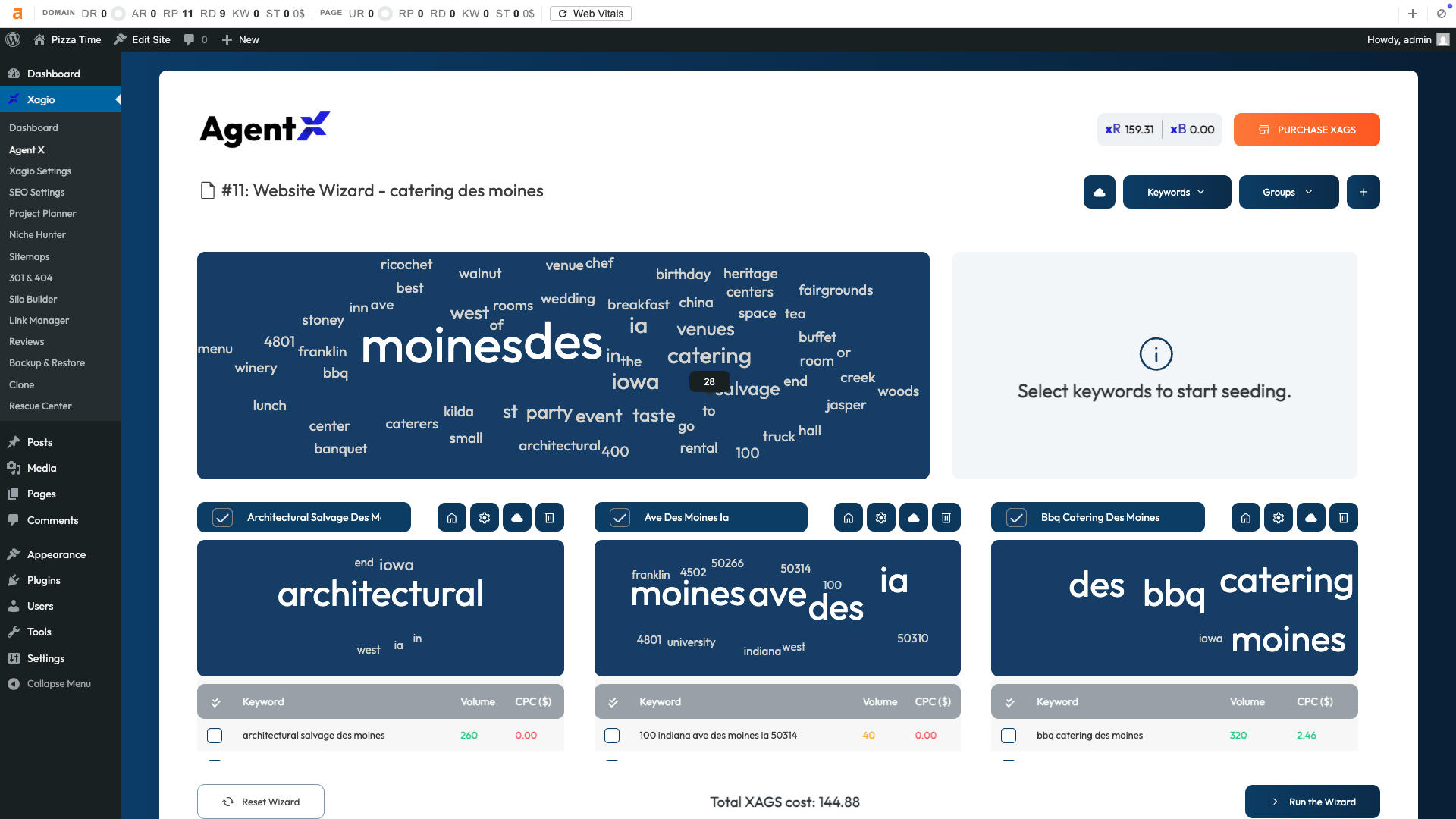Click Reset Wizard button

(x=261, y=802)
